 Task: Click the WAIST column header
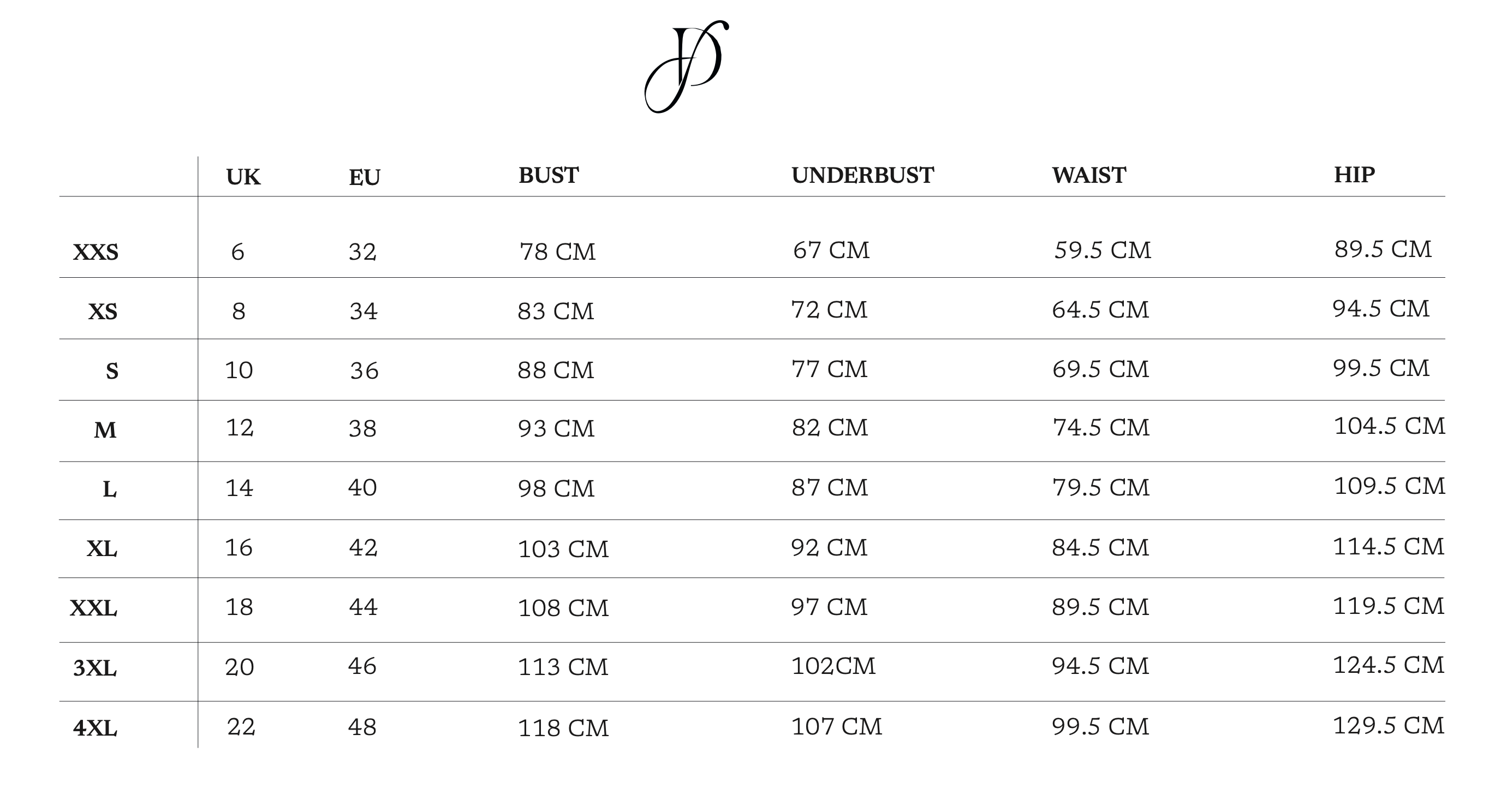pos(1088,175)
